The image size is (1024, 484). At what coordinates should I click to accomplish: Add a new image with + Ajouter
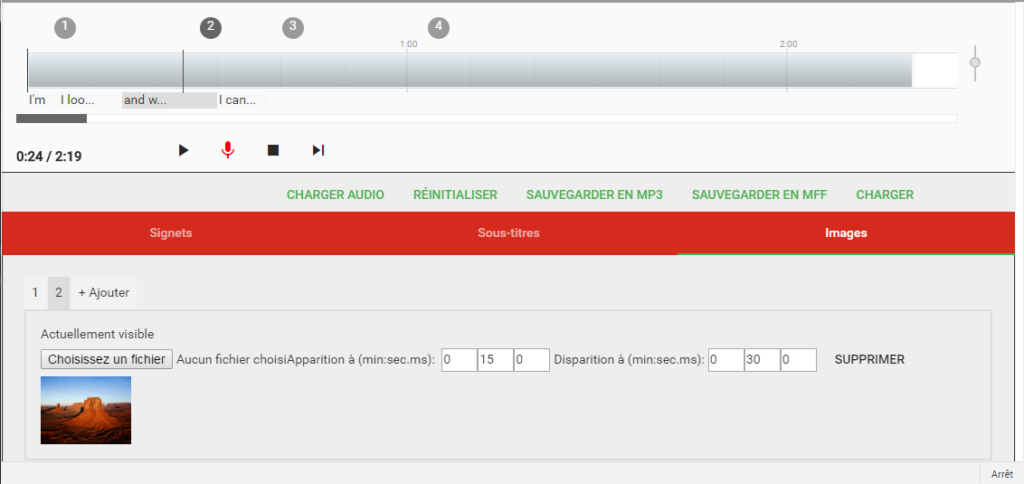point(104,292)
